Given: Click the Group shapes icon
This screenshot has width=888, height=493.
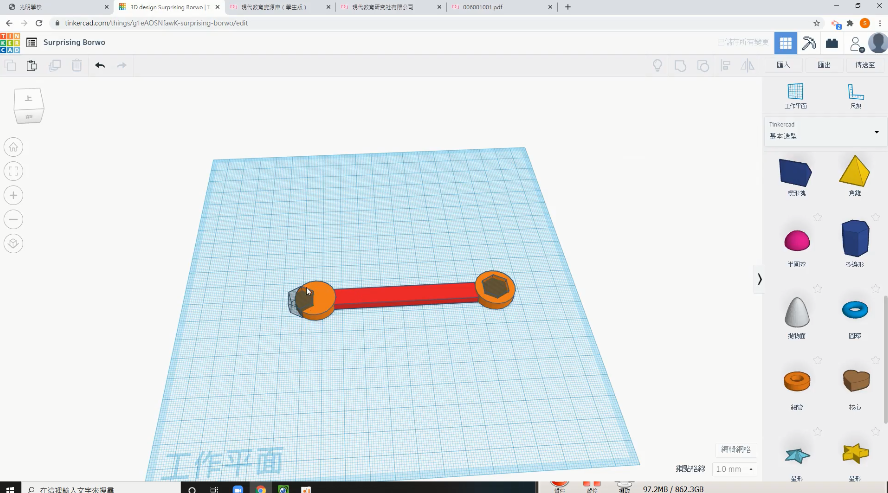Looking at the screenshot, I should click(x=680, y=66).
